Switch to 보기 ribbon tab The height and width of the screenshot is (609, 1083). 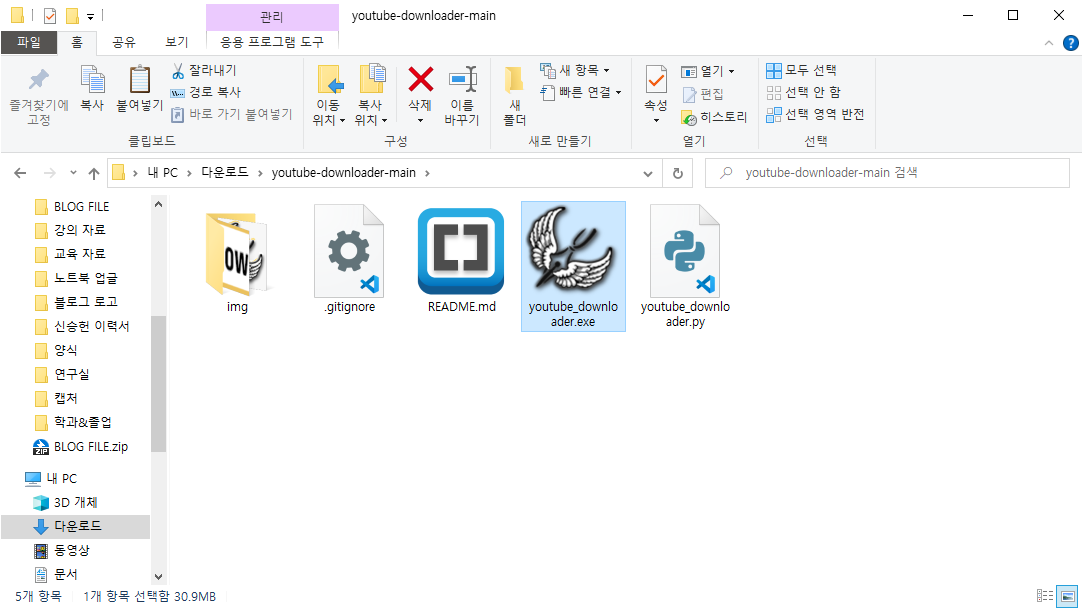[x=177, y=42]
